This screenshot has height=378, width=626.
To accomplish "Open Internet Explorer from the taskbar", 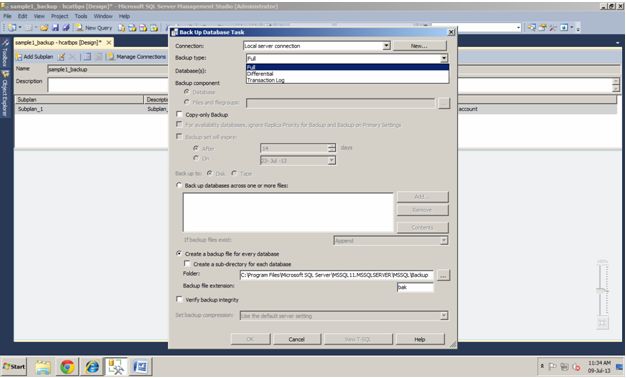I will pyautogui.click(x=92, y=366).
